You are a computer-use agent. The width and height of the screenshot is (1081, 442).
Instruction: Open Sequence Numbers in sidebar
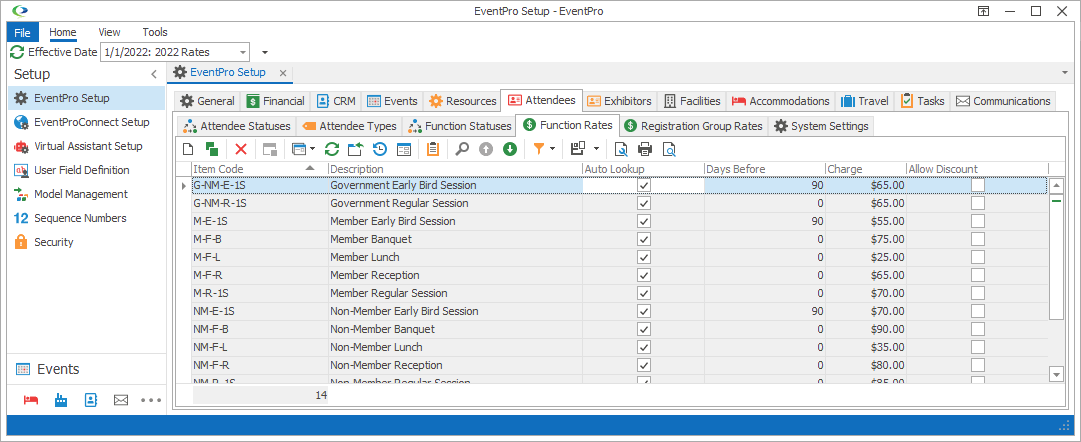coord(86,218)
